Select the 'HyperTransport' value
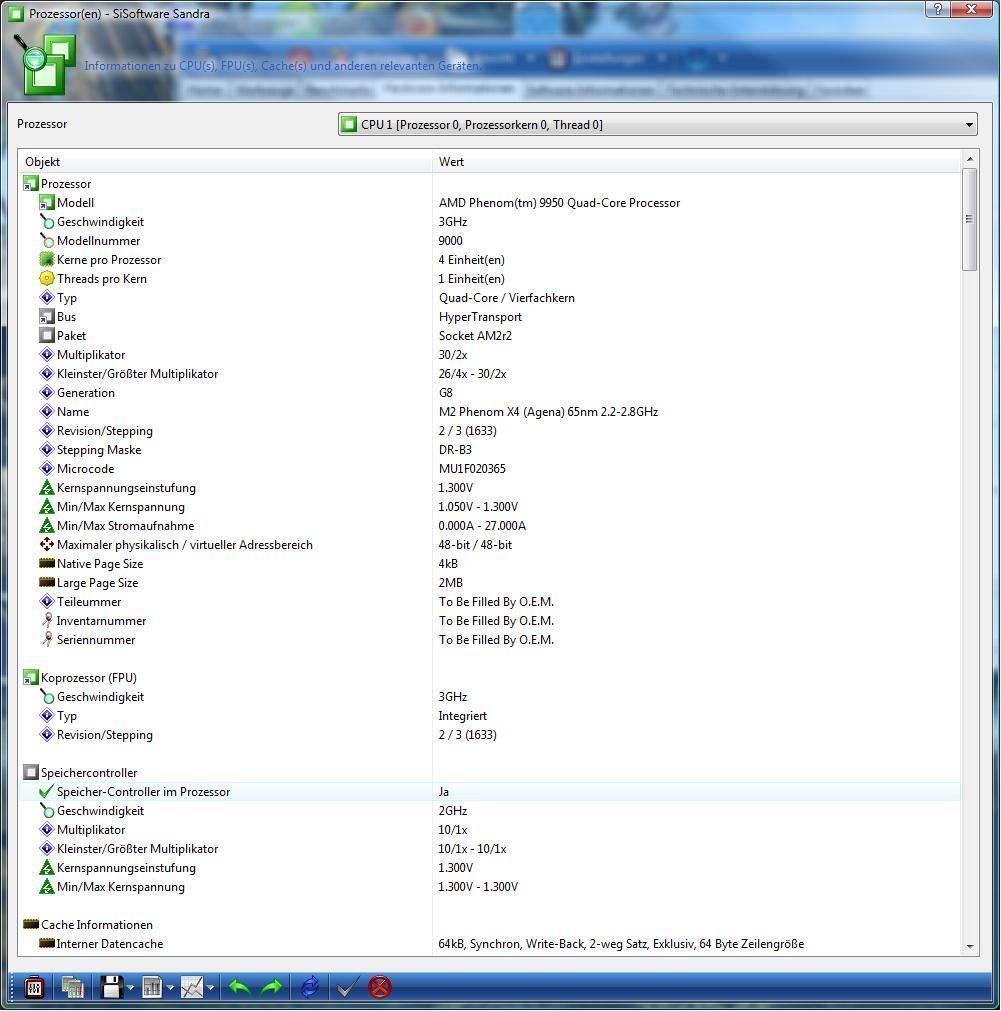This screenshot has width=1001, height=1011. tap(480, 317)
